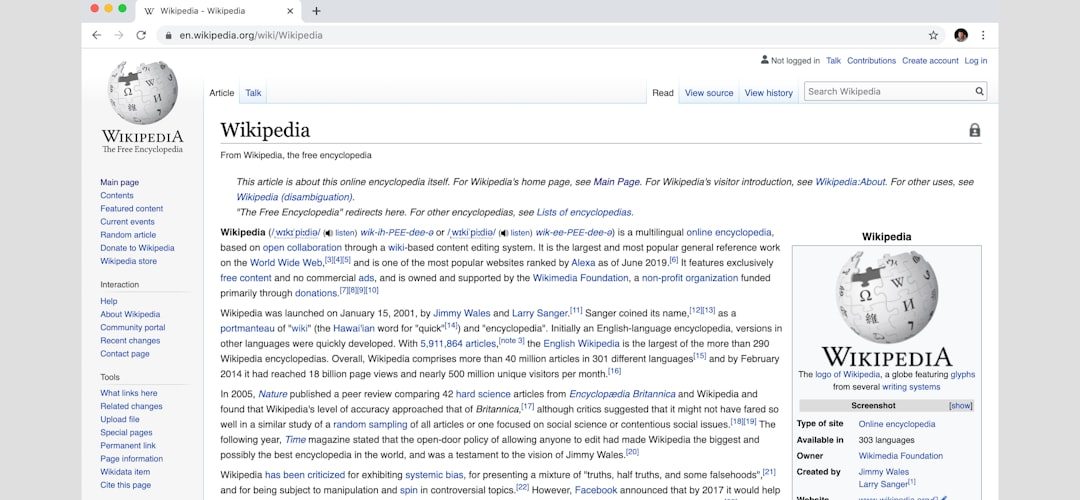The height and width of the screenshot is (500, 1080).
Task: Select the Wikipedia - Wikipedia browser tab
Action: (217, 11)
